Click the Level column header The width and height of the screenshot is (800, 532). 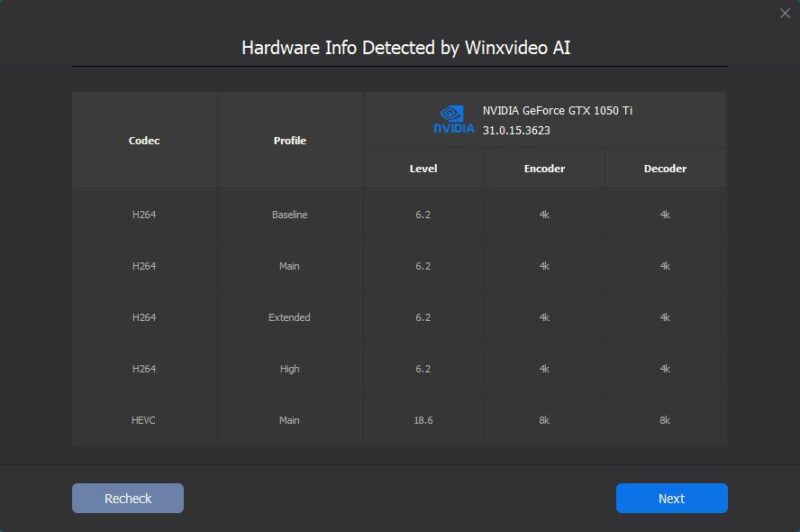pyautogui.click(x=423, y=168)
